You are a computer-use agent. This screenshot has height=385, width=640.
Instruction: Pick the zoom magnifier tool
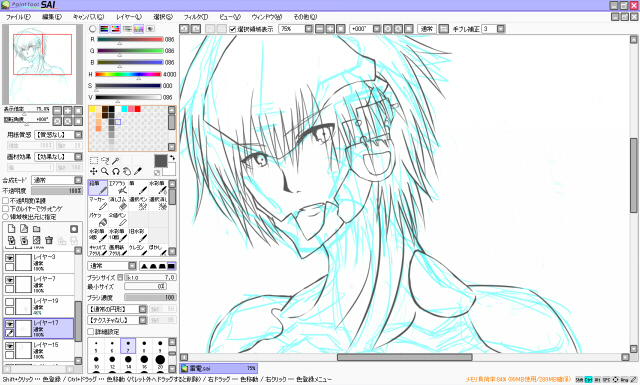click(x=105, y=171)
